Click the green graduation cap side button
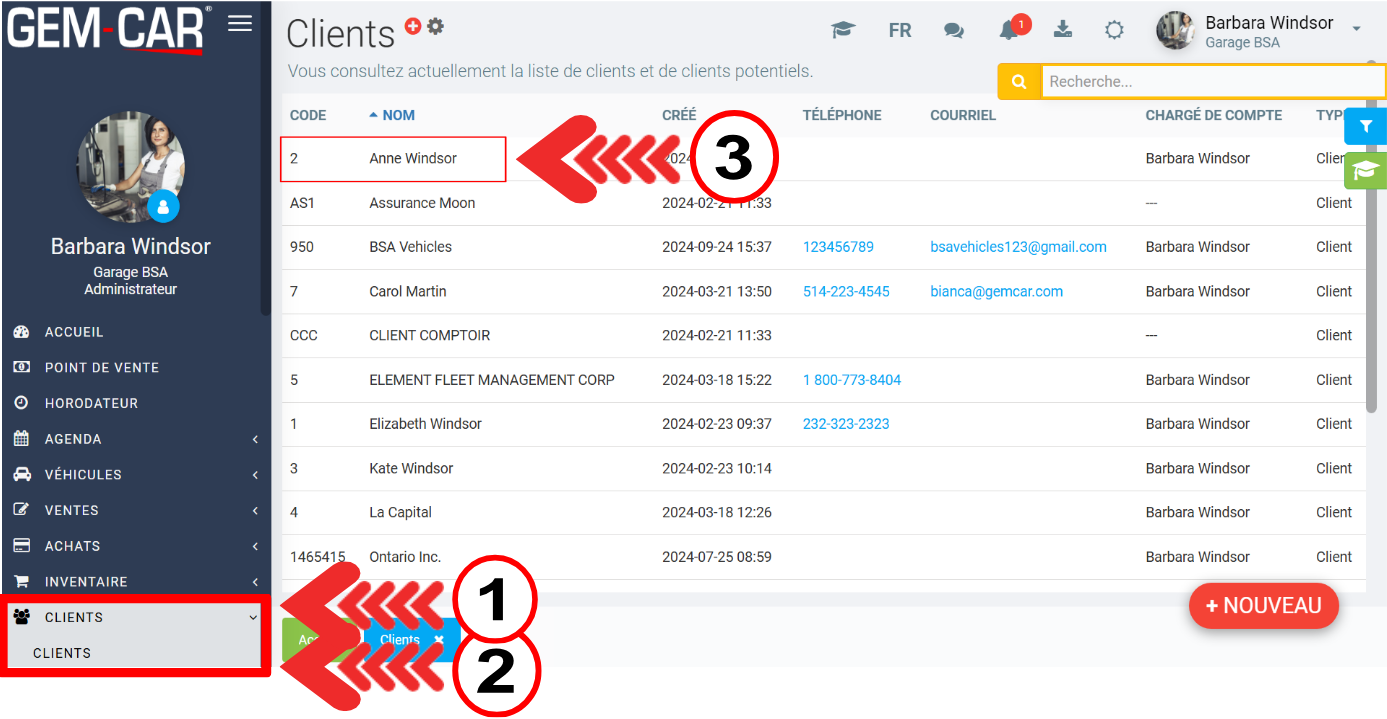The width and height of the screenshot is (1387, 719). coord(1365,171)
